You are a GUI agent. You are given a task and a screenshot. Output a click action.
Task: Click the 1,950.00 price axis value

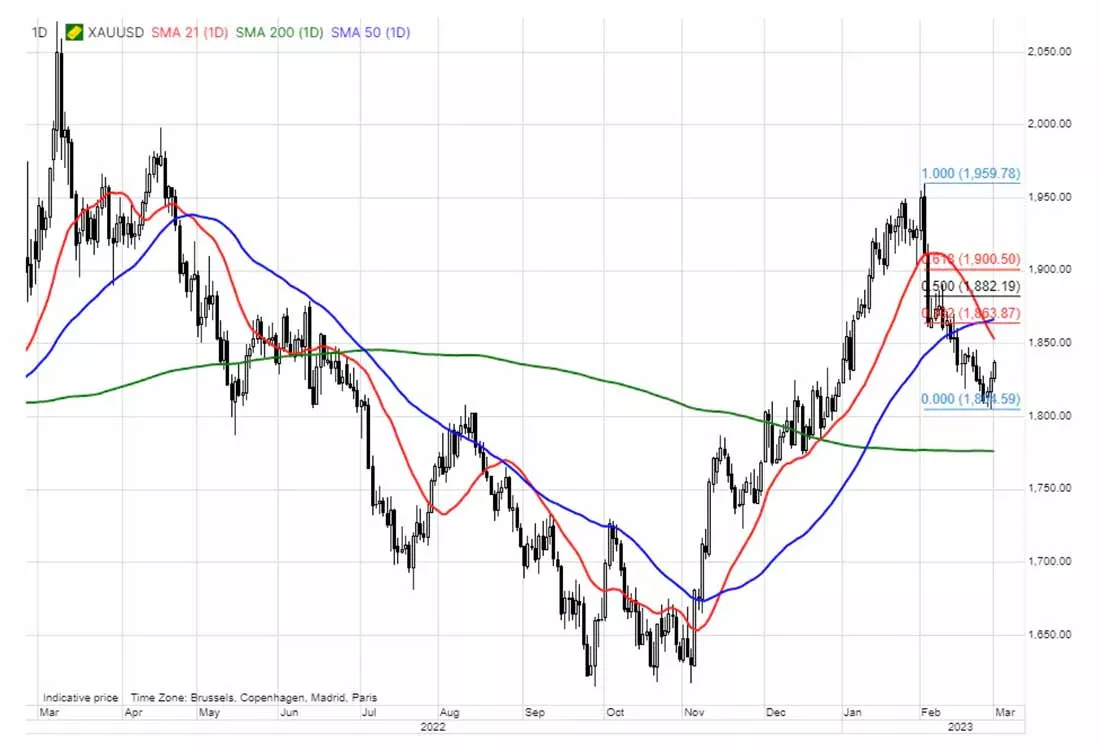coord(1049,197)
